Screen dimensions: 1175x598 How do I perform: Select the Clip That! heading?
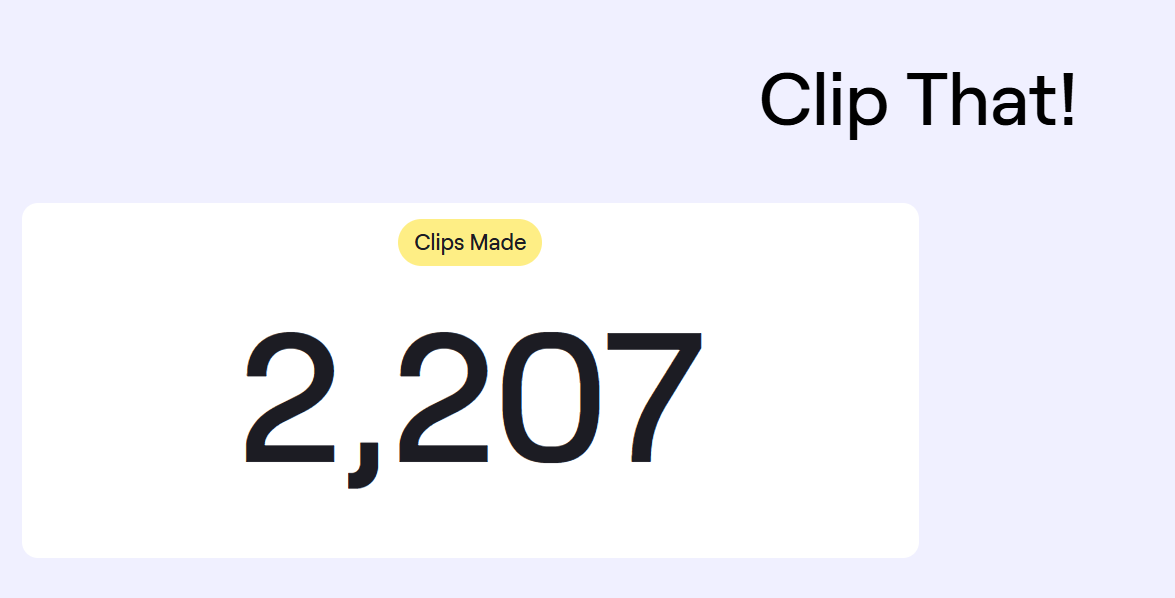pyautogui.click(x=918, y=101)
